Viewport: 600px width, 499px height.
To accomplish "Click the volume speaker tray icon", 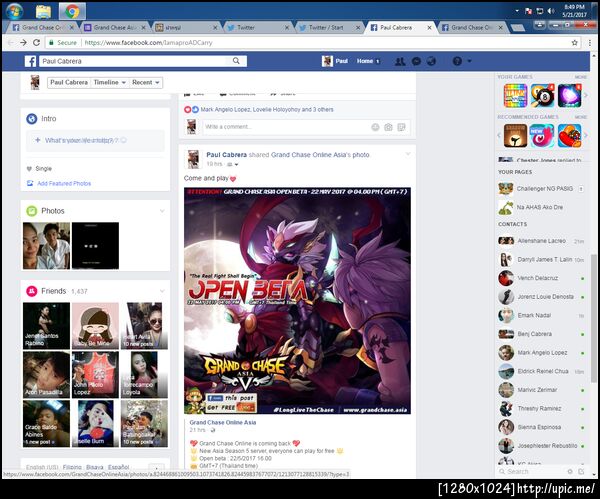I will pos(551,11).
